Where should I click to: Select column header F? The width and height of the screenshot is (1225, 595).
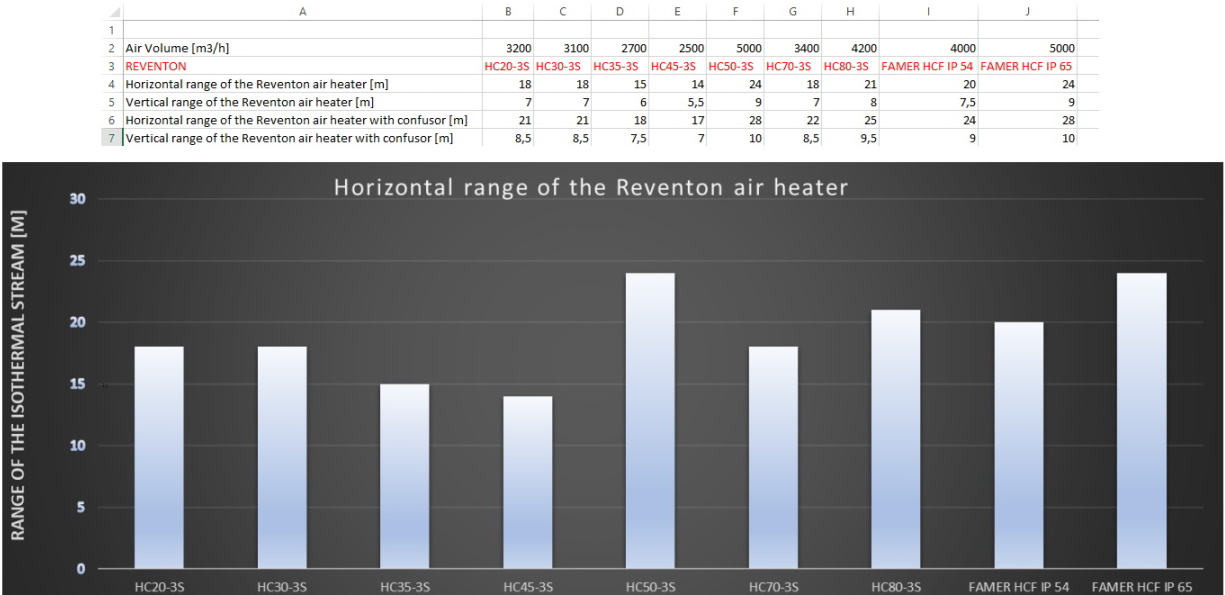point(734,11)
